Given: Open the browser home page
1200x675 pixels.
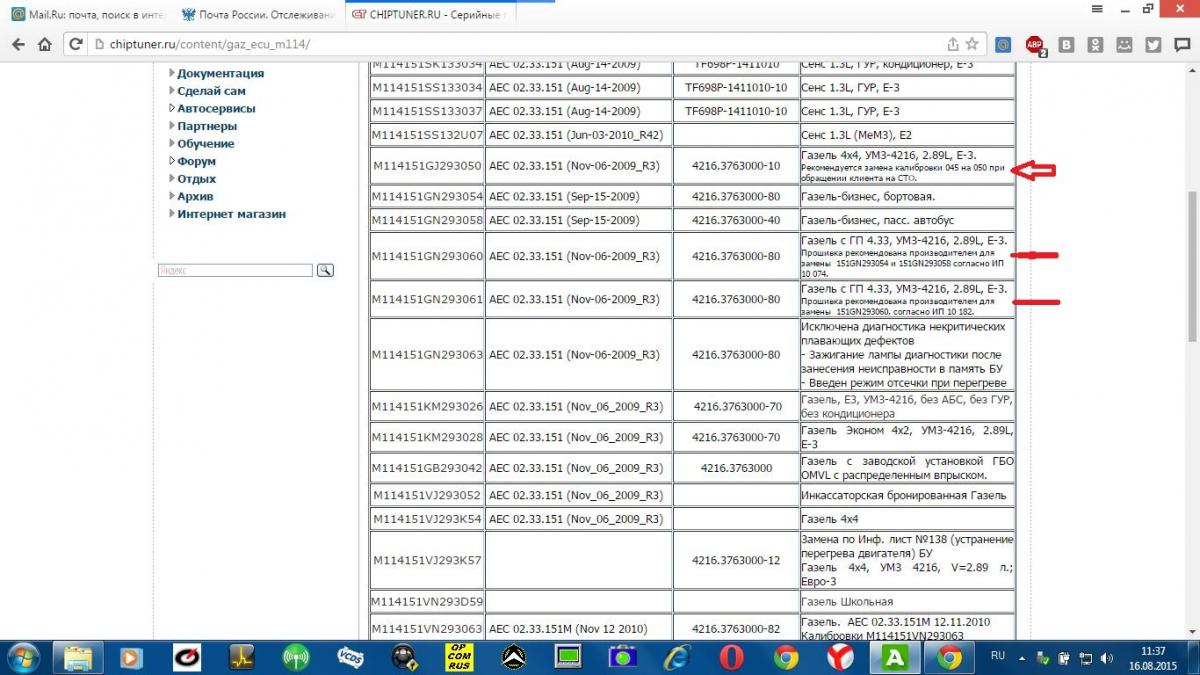Looking at the screenshot, I should (45, 45).
